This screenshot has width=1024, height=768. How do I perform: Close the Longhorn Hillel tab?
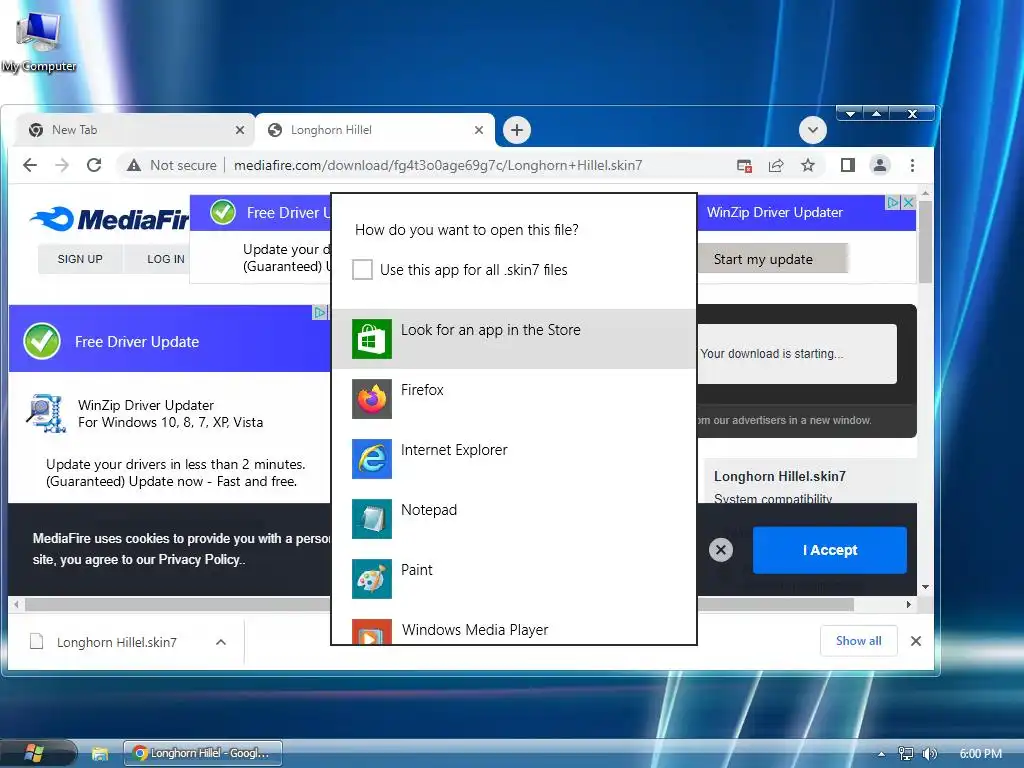[479, 130]
